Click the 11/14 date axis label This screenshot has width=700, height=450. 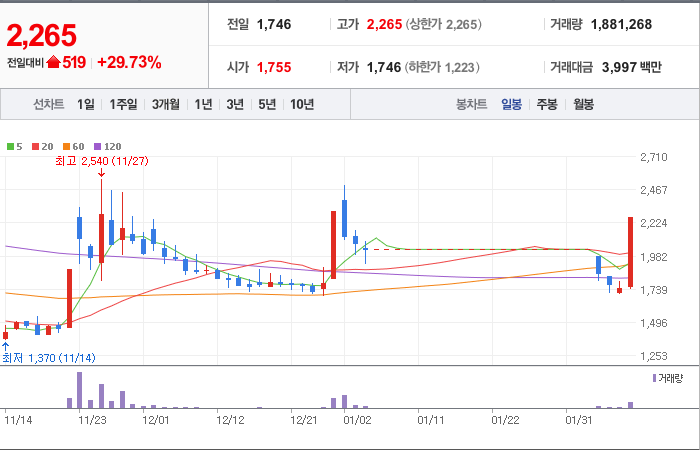coord(18,421)
